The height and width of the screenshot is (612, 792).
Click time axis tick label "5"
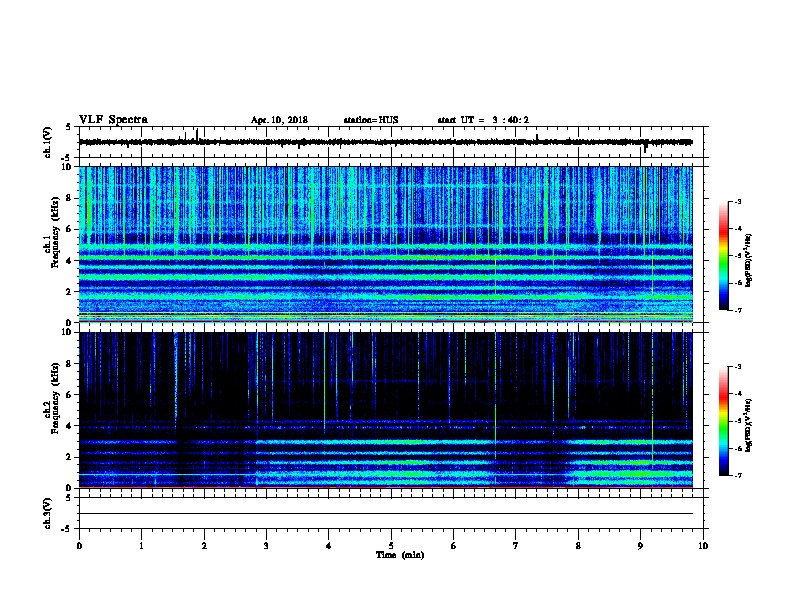click(391, 546)
